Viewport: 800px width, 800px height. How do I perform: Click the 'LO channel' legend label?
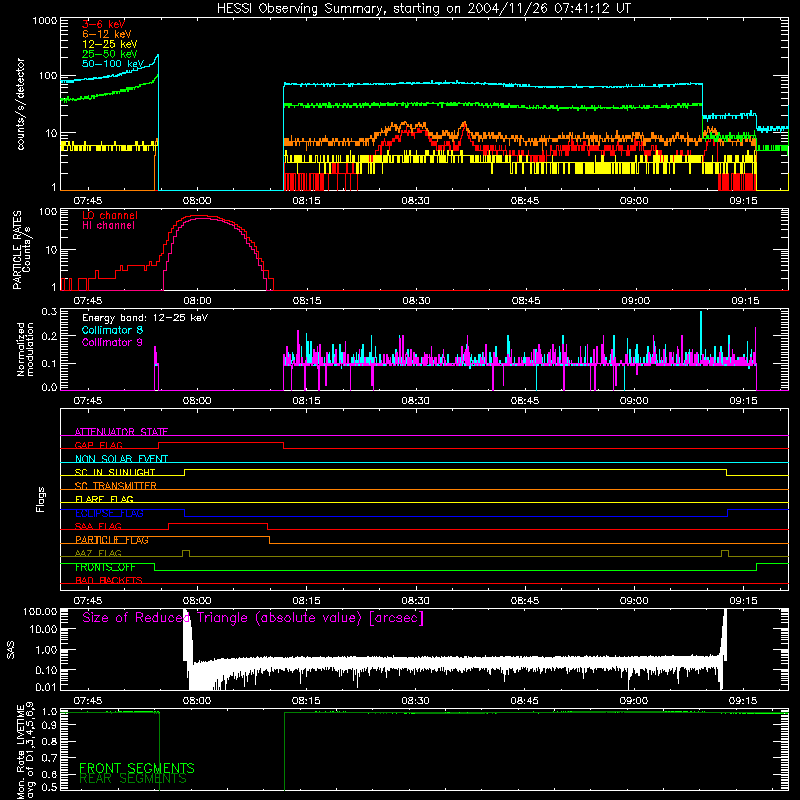[x=110, y=215]
